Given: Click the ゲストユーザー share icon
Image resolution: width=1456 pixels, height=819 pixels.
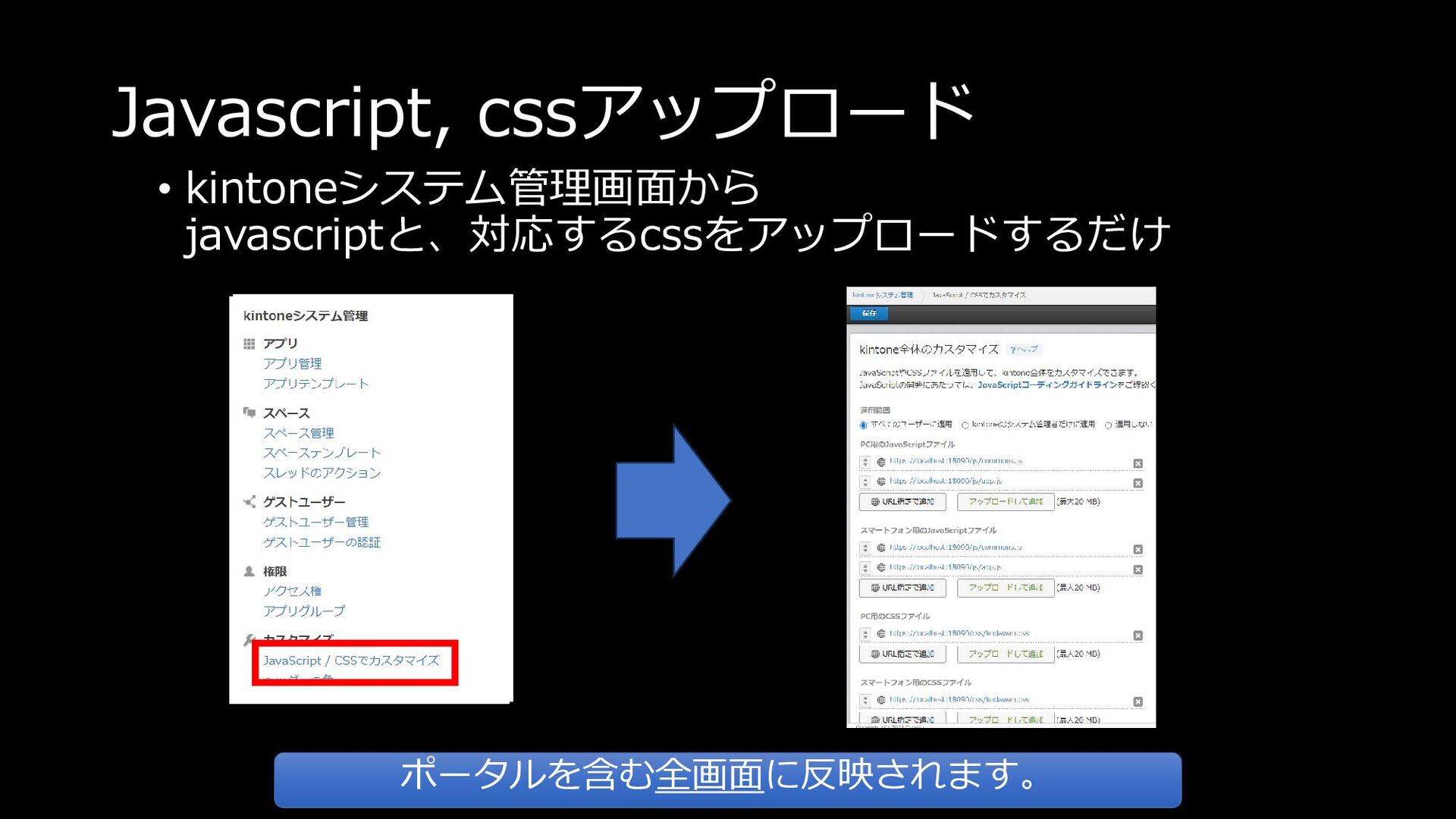Looking at the screenshot, I should tap(249, 501).
